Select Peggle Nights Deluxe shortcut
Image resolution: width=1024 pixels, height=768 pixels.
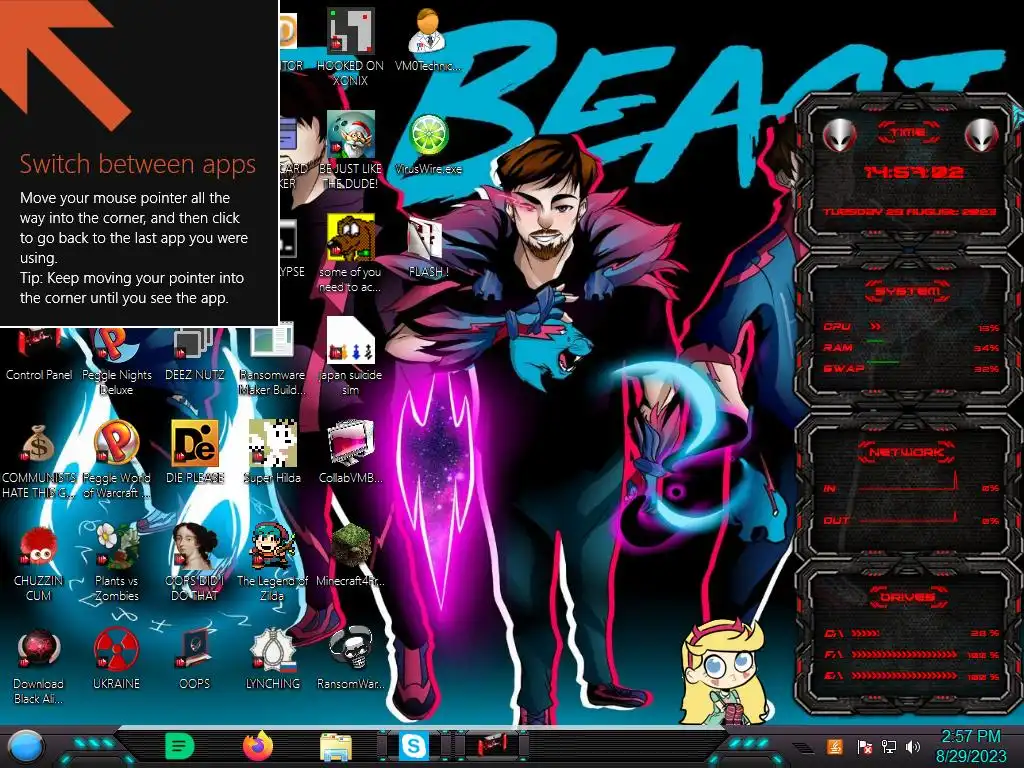pyautogui.click(x=116, y=358)
